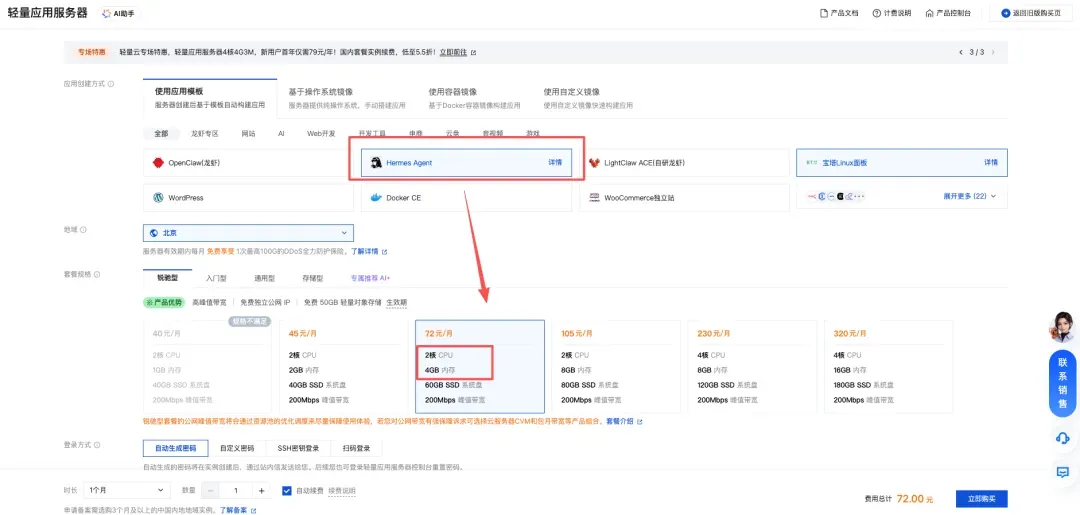The width and height of the screenshot is (1080, 515).
Task: Click the OpenClaw red logo icon
Action: [x=158, y=162]
